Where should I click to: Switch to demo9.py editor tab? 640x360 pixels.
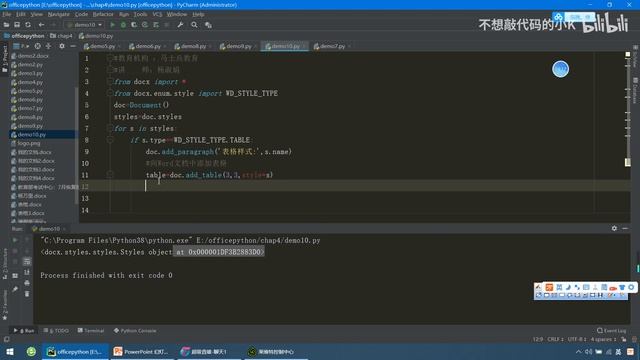coord(238,46)
